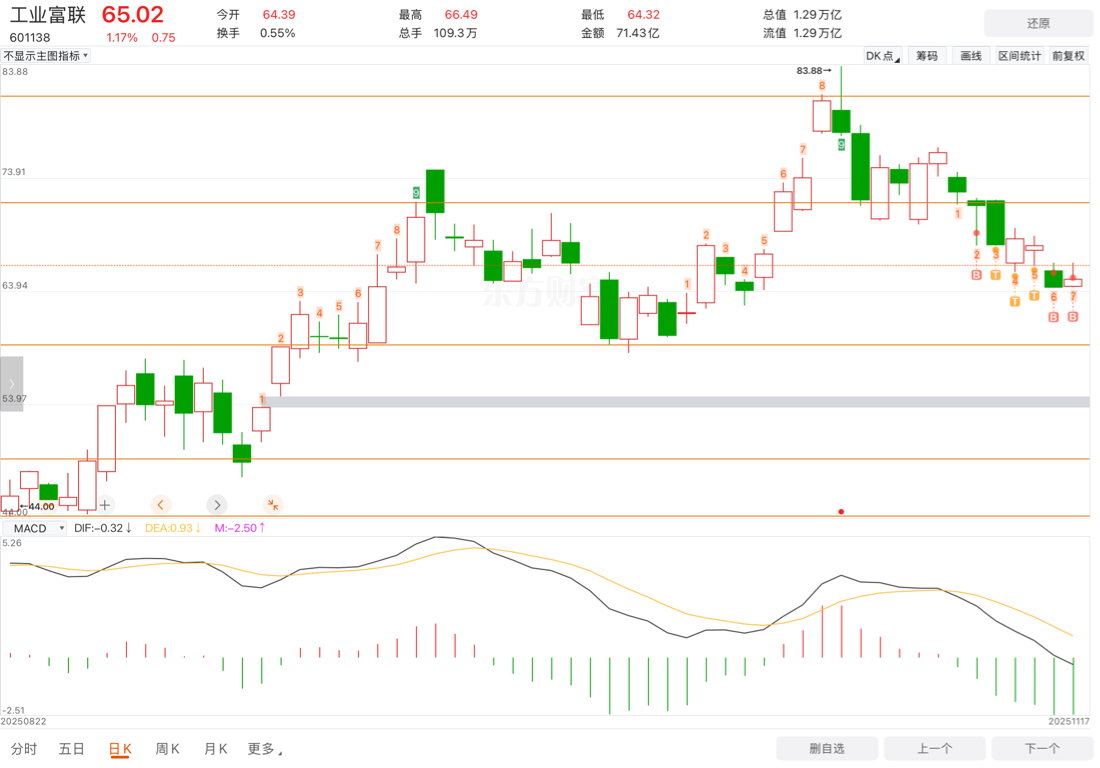Click the T signal marker under count 3
Viewport: 1100px width, 768px height.
click(995, 275)
